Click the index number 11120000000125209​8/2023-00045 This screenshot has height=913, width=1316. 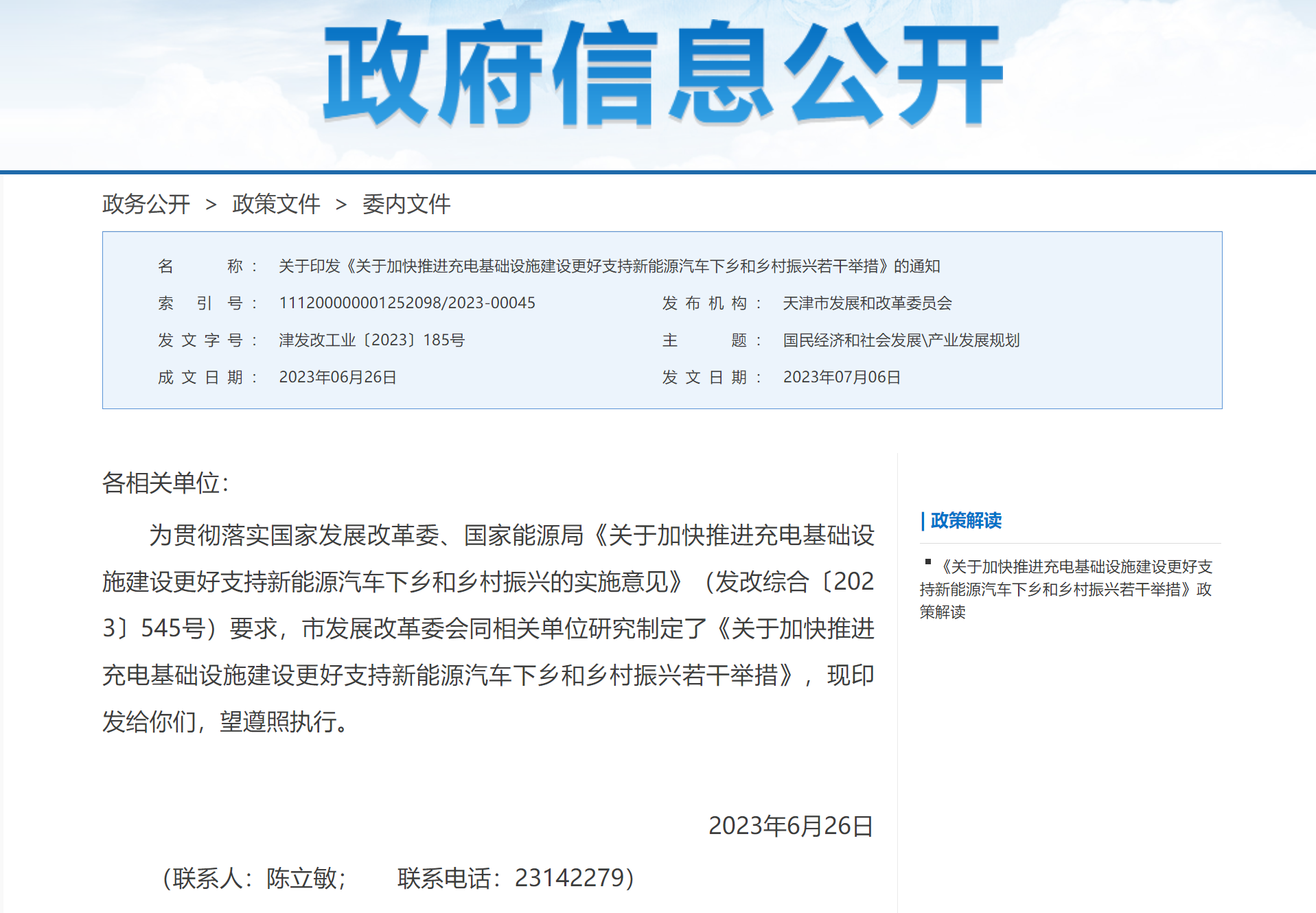[406, 303]
